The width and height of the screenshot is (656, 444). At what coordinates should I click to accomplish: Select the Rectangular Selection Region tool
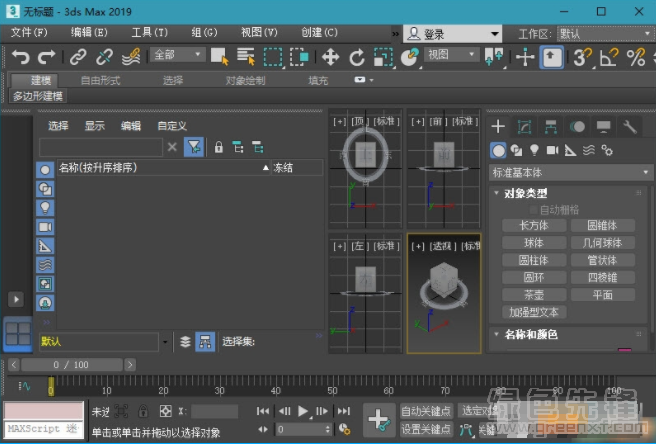(x=273, y=56)
